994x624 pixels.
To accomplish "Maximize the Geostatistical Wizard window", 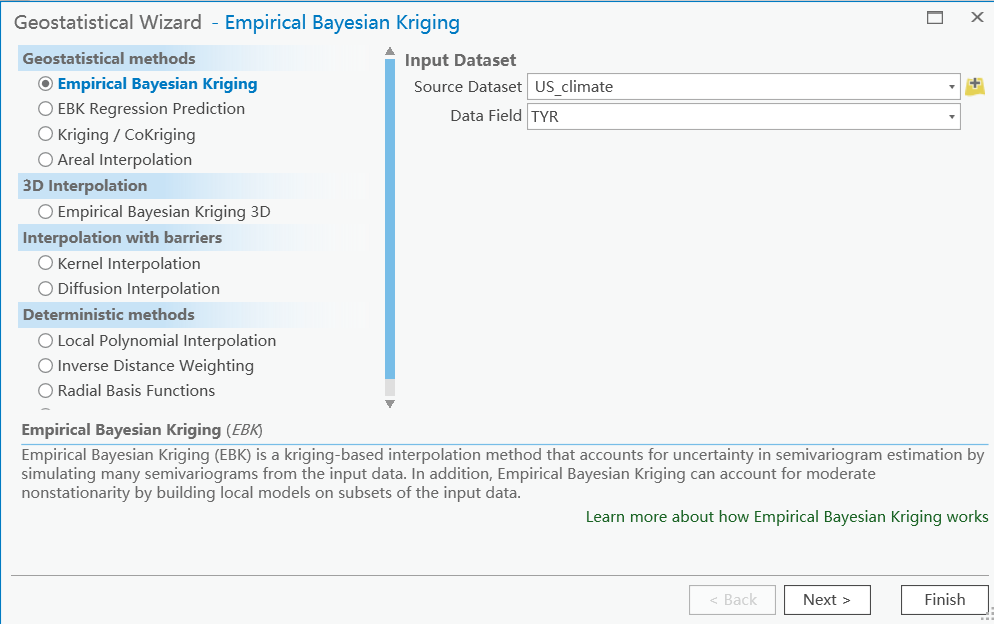I will (x=935, y=17).
